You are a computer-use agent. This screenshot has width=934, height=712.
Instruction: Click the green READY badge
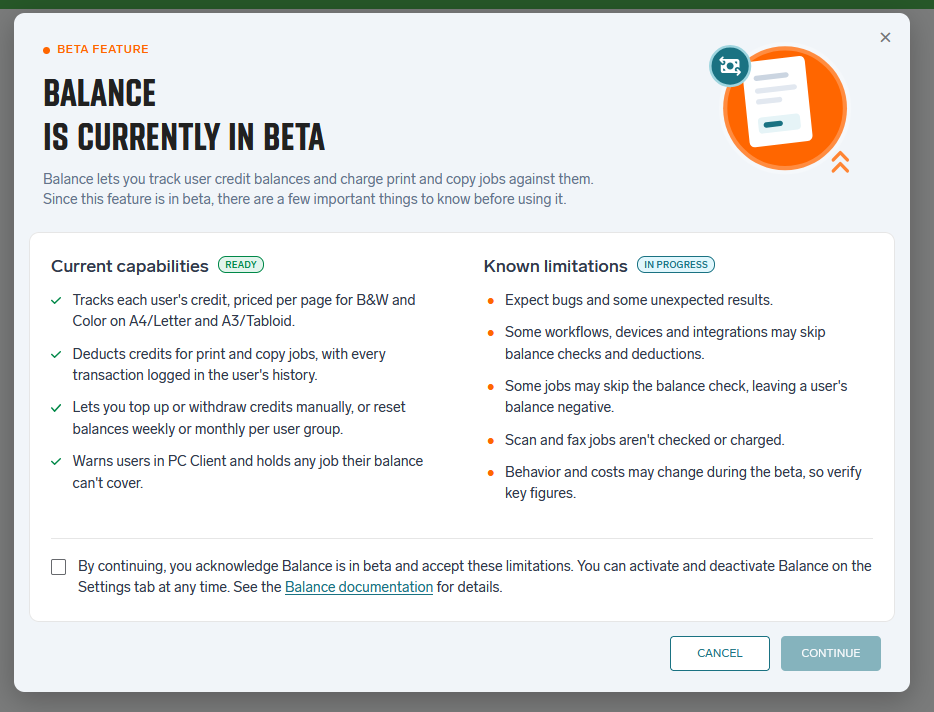click(241, 265)
